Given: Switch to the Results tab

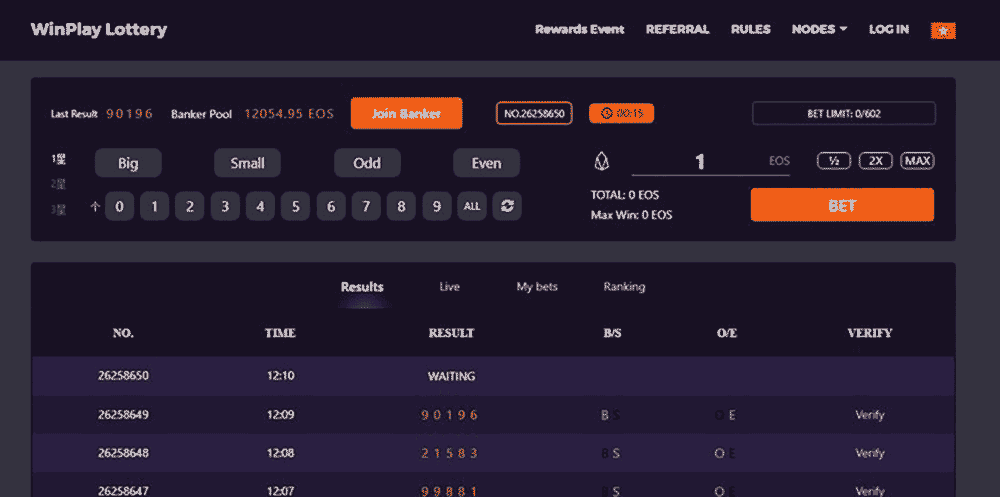Looking at the screenshot, I should point(362,287).
